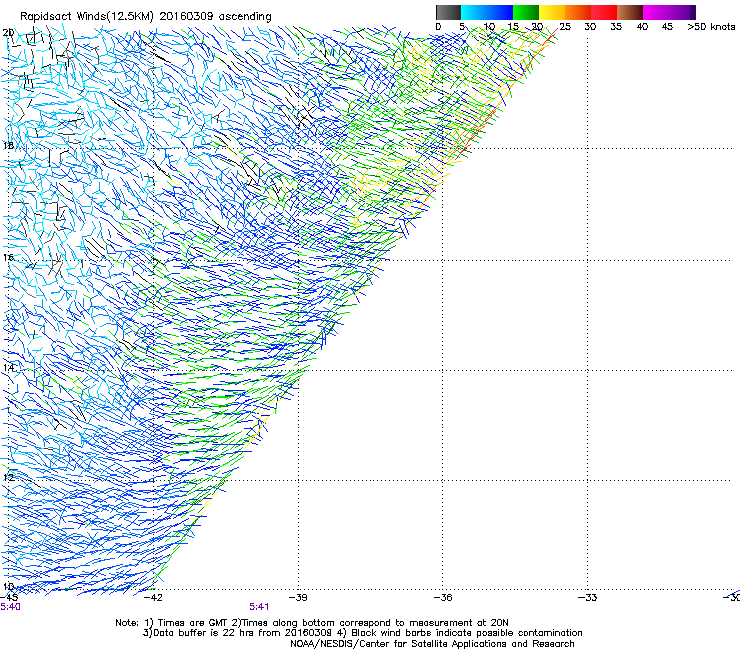Click the blue 10-15 knots legend swatch
Screen dimensions: 740x650
pyautogui.click(x=500, y=12)
